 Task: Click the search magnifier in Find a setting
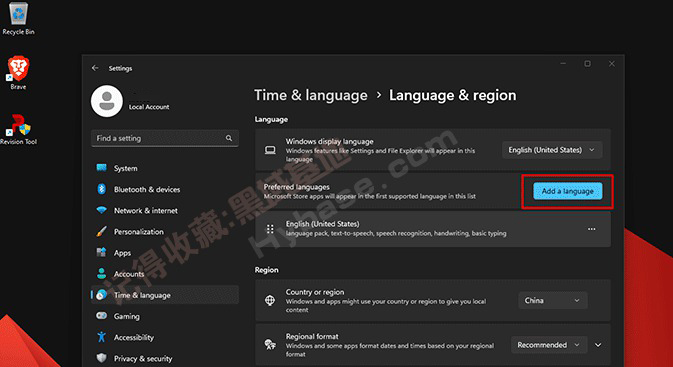229,138
